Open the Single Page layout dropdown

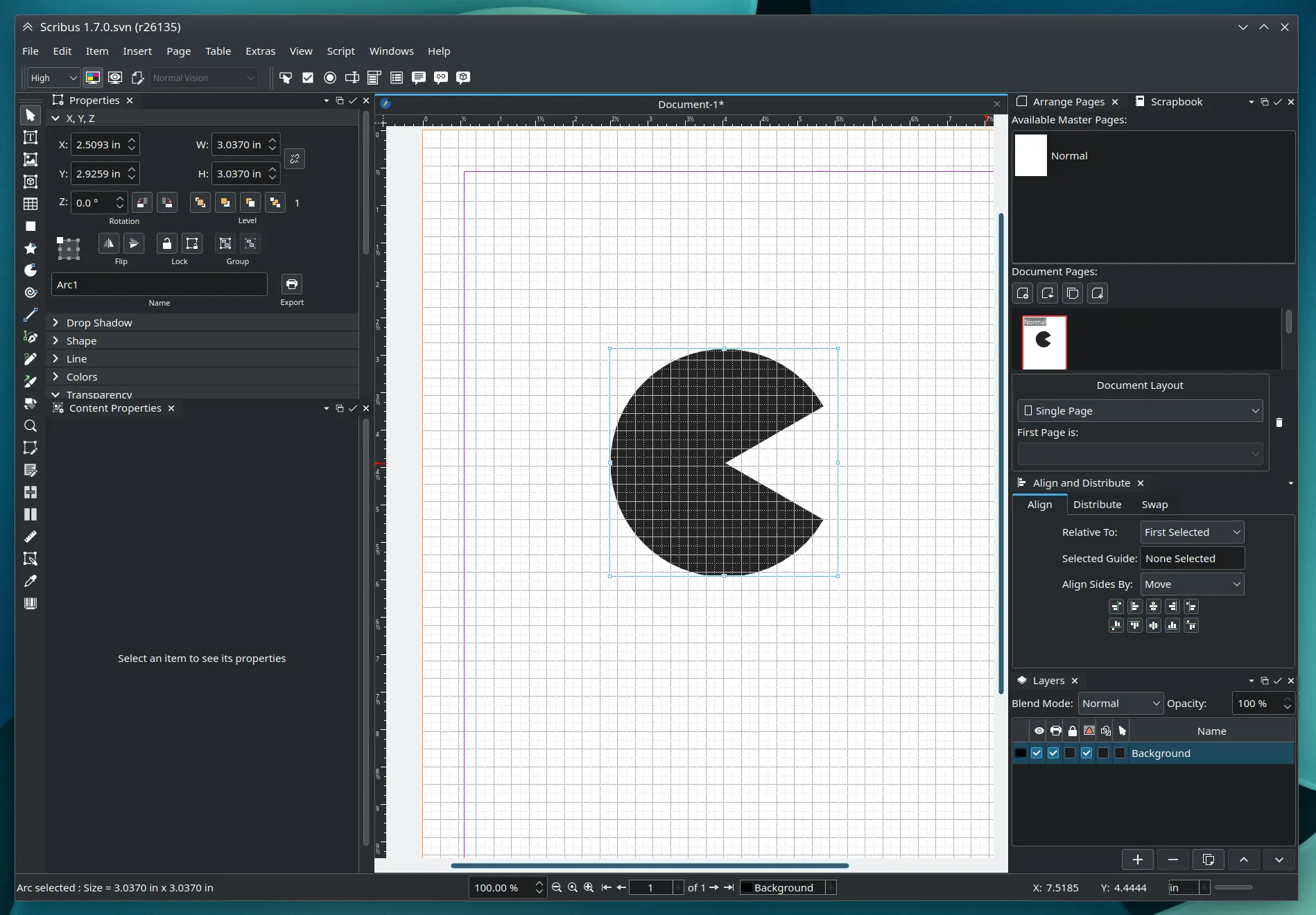(1140, 411)
